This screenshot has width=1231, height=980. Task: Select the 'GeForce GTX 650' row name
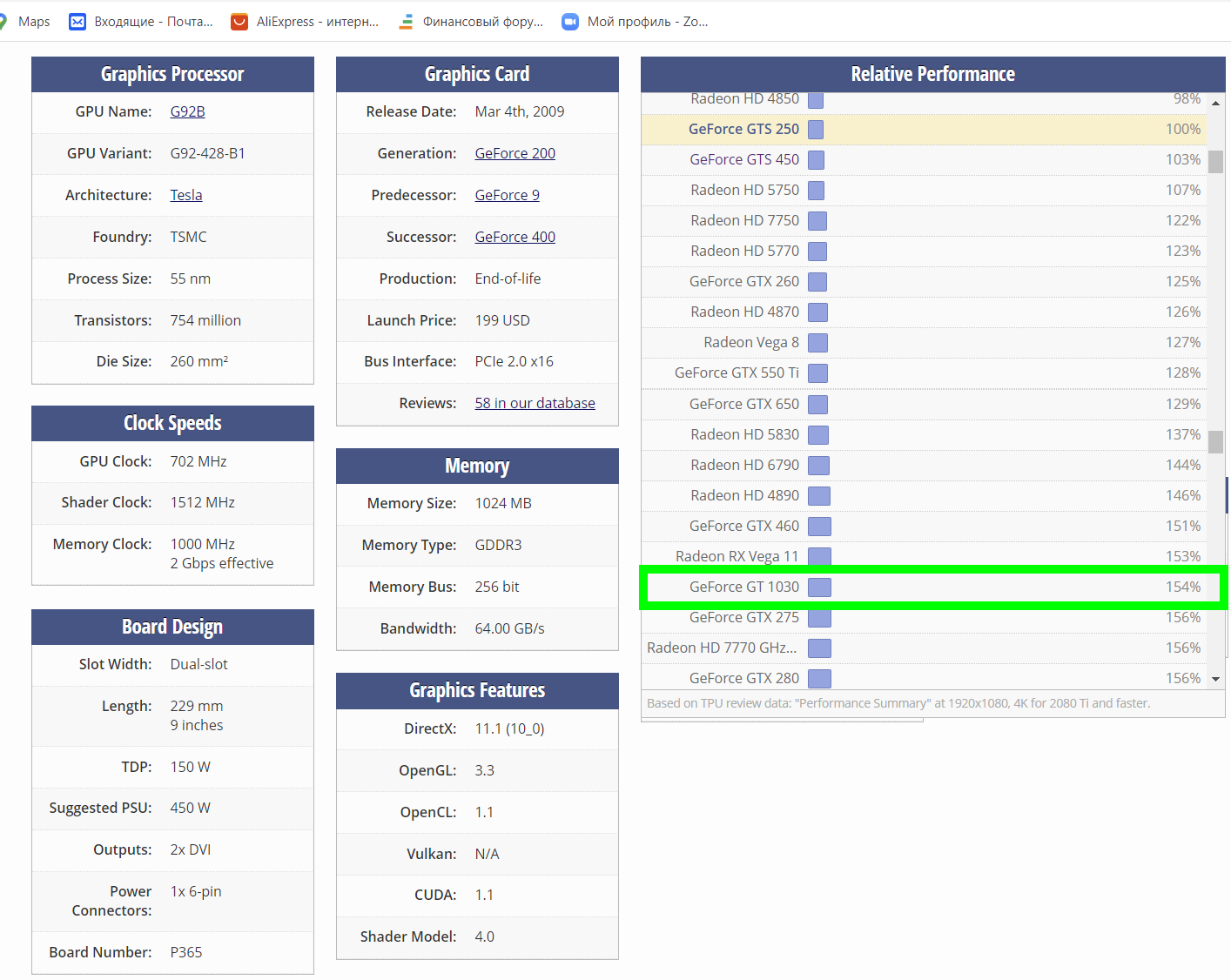(744, 404)
